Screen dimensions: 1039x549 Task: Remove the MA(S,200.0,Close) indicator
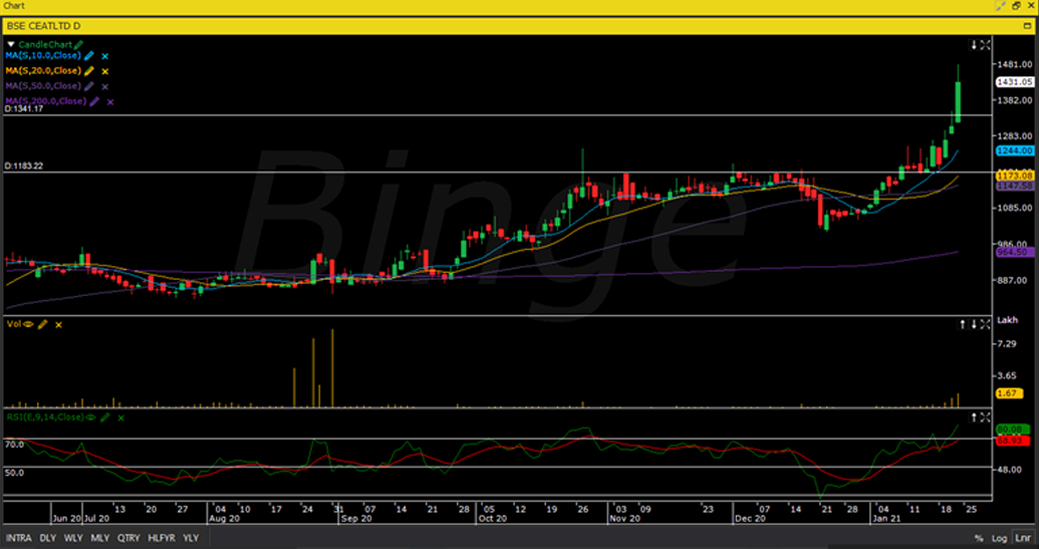[110, 102]
